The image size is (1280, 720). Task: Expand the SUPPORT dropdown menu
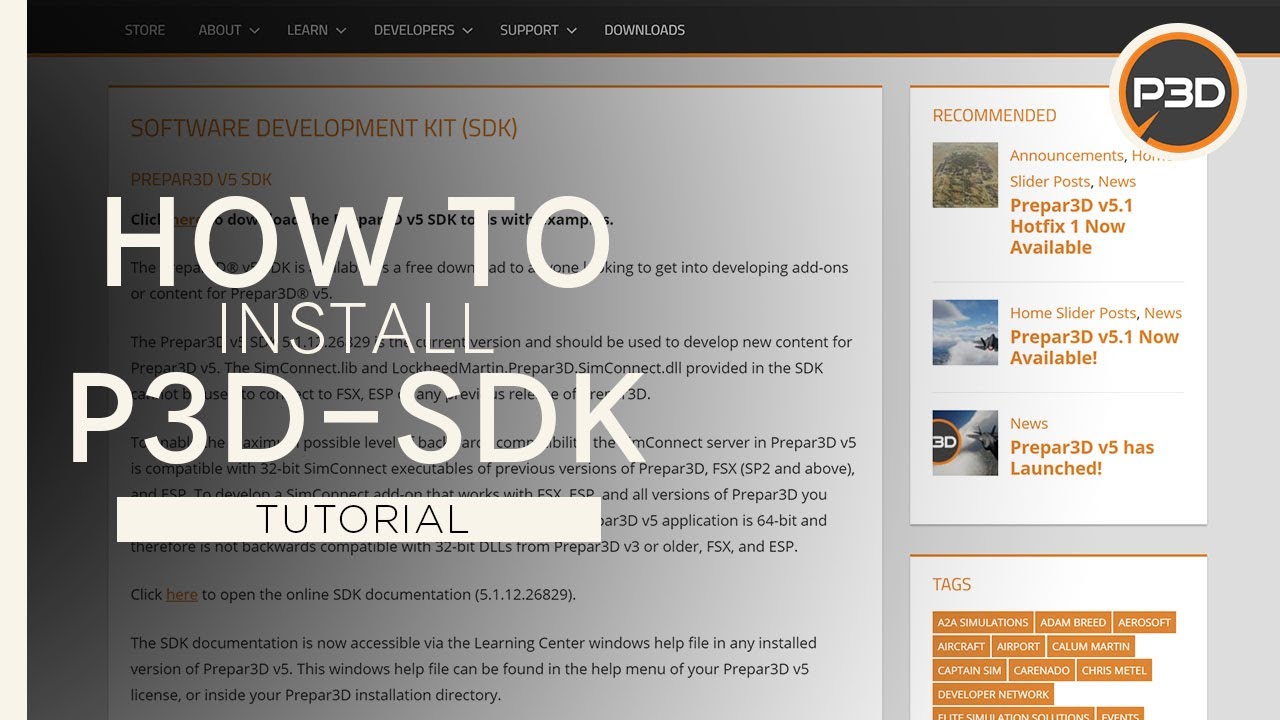tap(538, 30)
